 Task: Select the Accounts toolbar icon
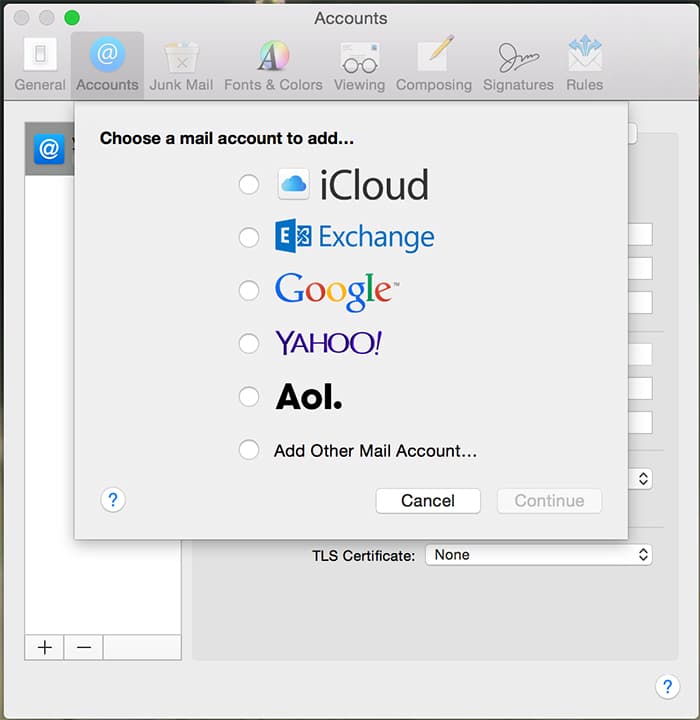[107, 65]
